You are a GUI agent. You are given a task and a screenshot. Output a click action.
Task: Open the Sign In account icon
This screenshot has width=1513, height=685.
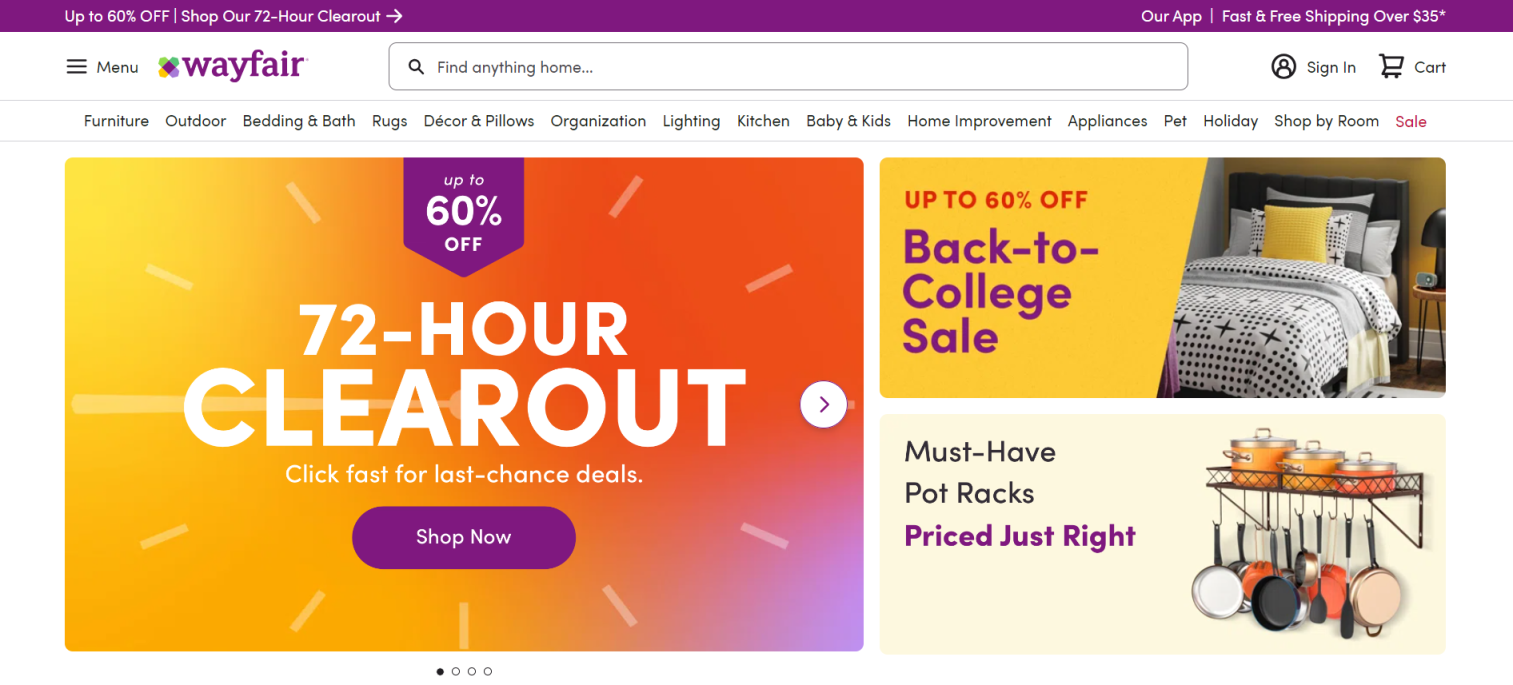(x=1283, y=66)
